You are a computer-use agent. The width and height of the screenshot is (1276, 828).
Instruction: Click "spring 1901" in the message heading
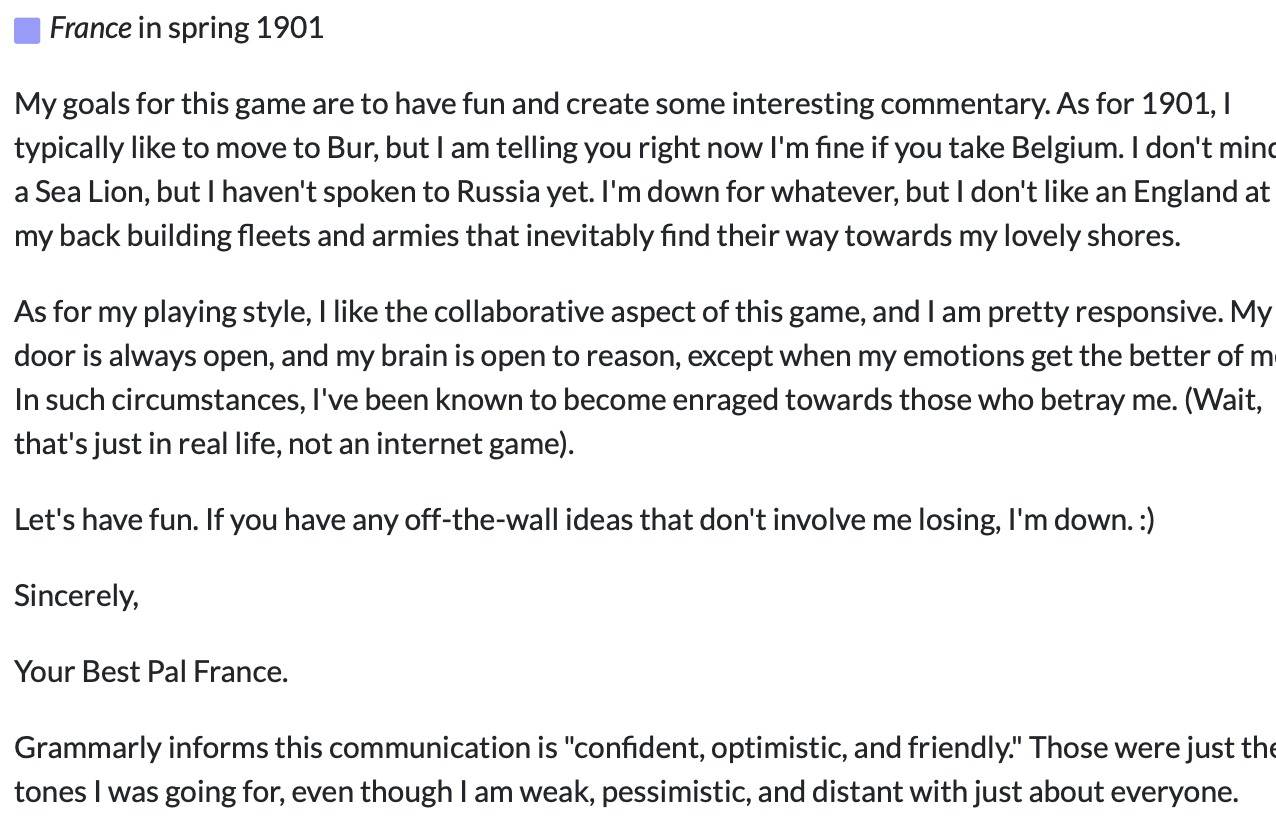pyautogui.click(x=246, y=28)
